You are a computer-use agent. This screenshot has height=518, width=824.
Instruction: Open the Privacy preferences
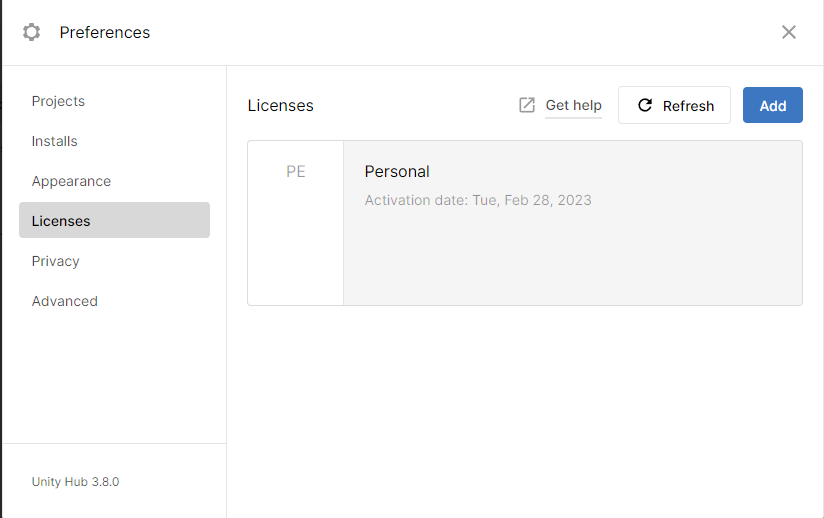tap(55, 261)
